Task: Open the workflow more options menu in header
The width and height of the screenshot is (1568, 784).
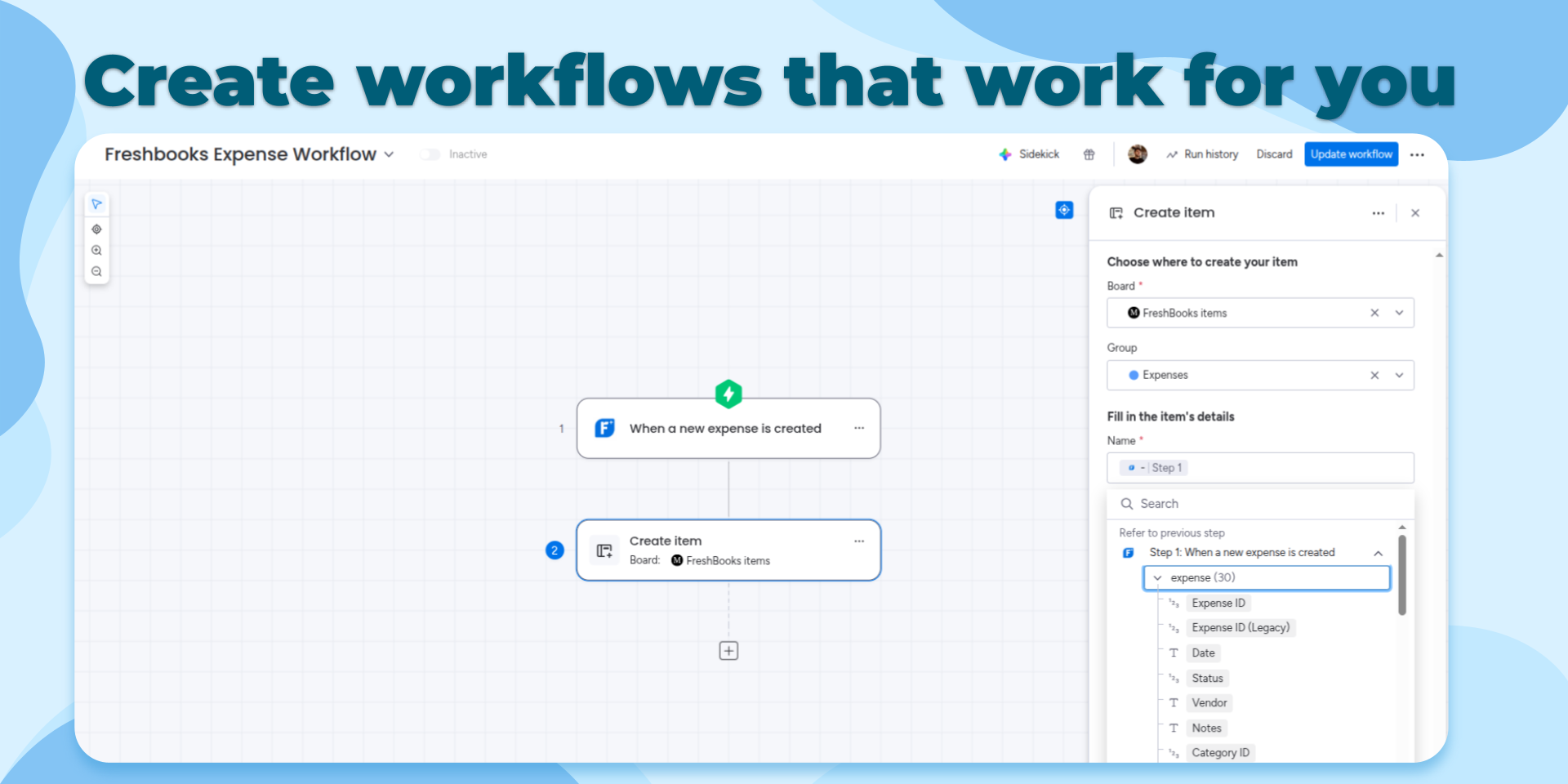Action: click(1417, 154)
